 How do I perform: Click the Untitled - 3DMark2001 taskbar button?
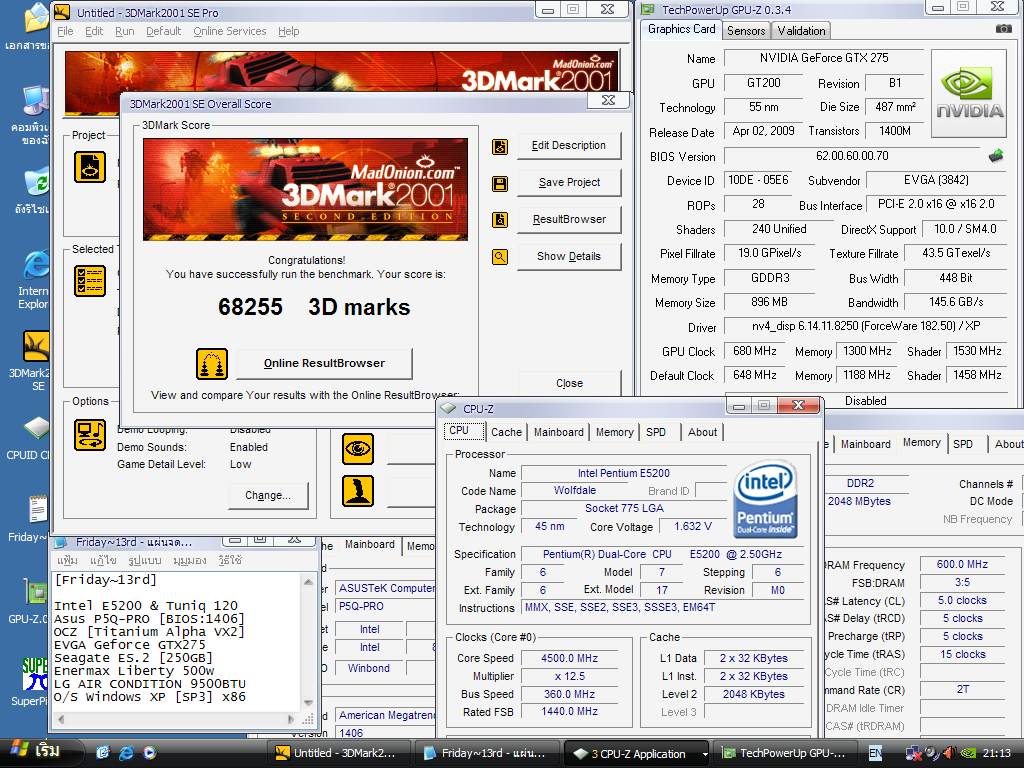pyautogui.click(x=338, y=753)
